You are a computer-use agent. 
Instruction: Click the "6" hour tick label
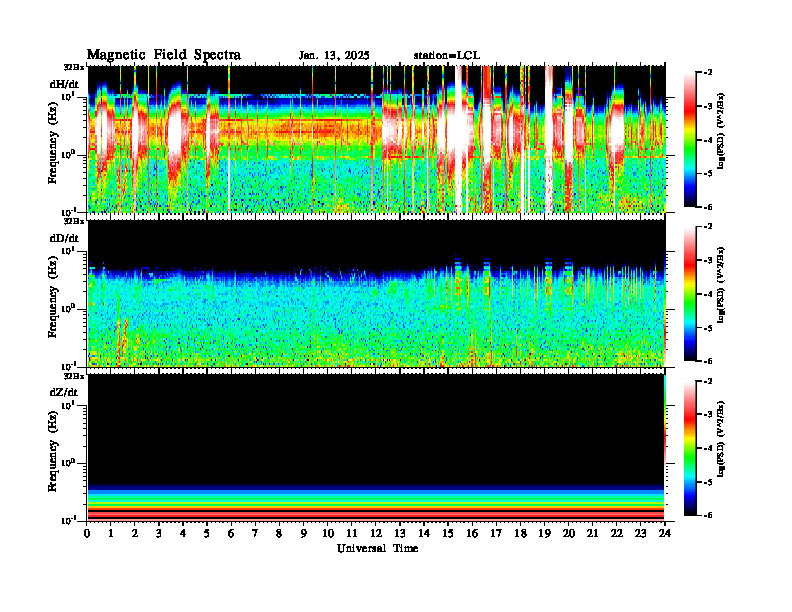231,534
